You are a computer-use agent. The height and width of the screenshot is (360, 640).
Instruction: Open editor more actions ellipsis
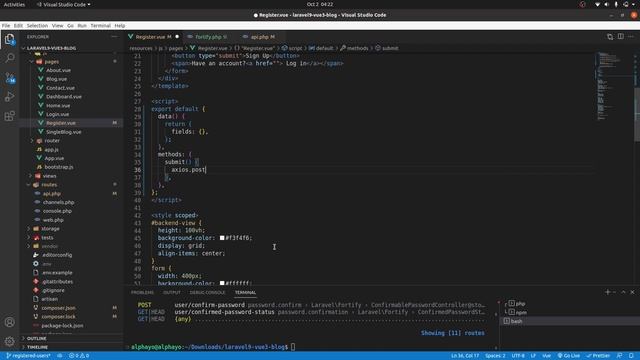[631, 37]
